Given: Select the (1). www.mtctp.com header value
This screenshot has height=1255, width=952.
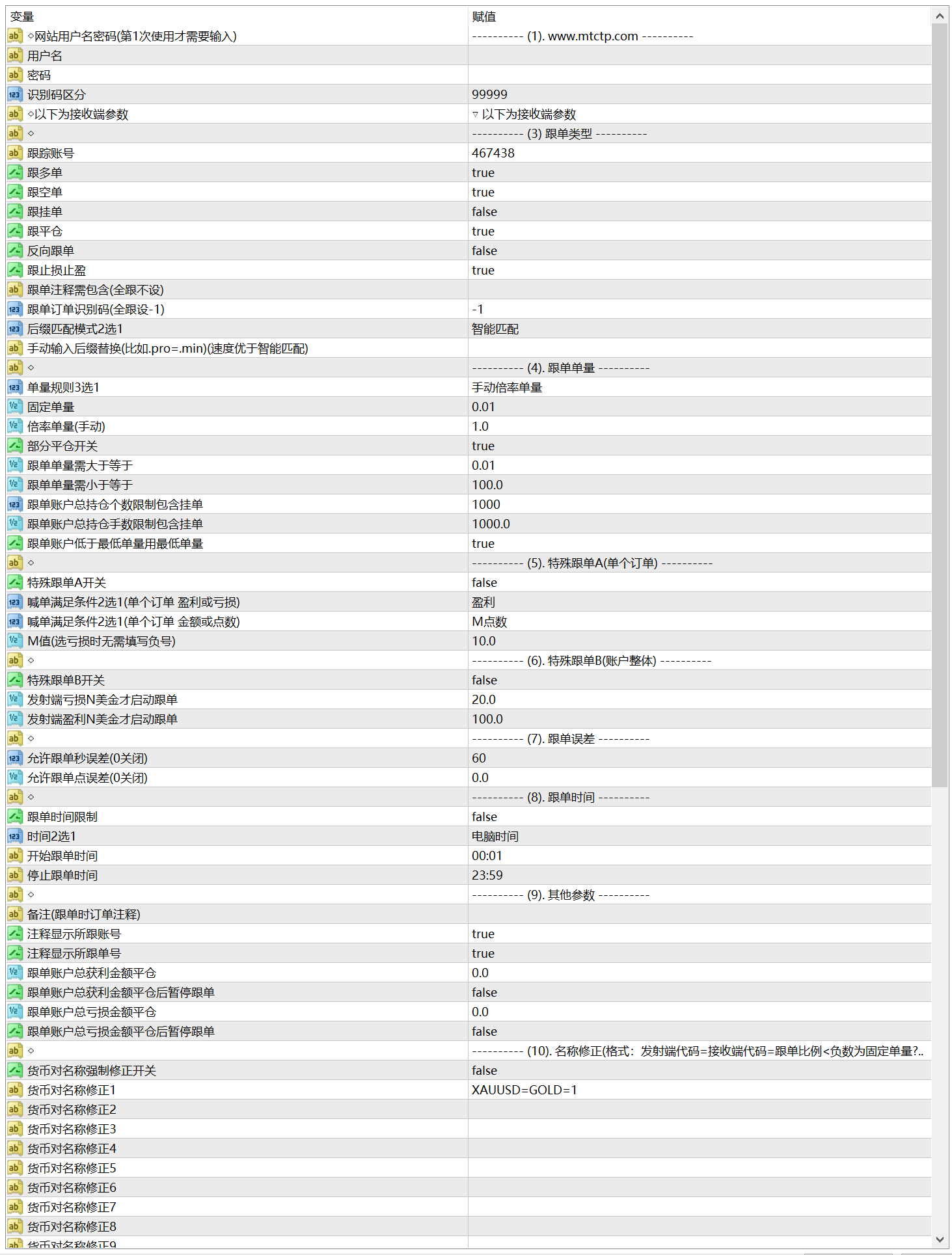Looking at the screenshot, I should [x=582, y=36].
